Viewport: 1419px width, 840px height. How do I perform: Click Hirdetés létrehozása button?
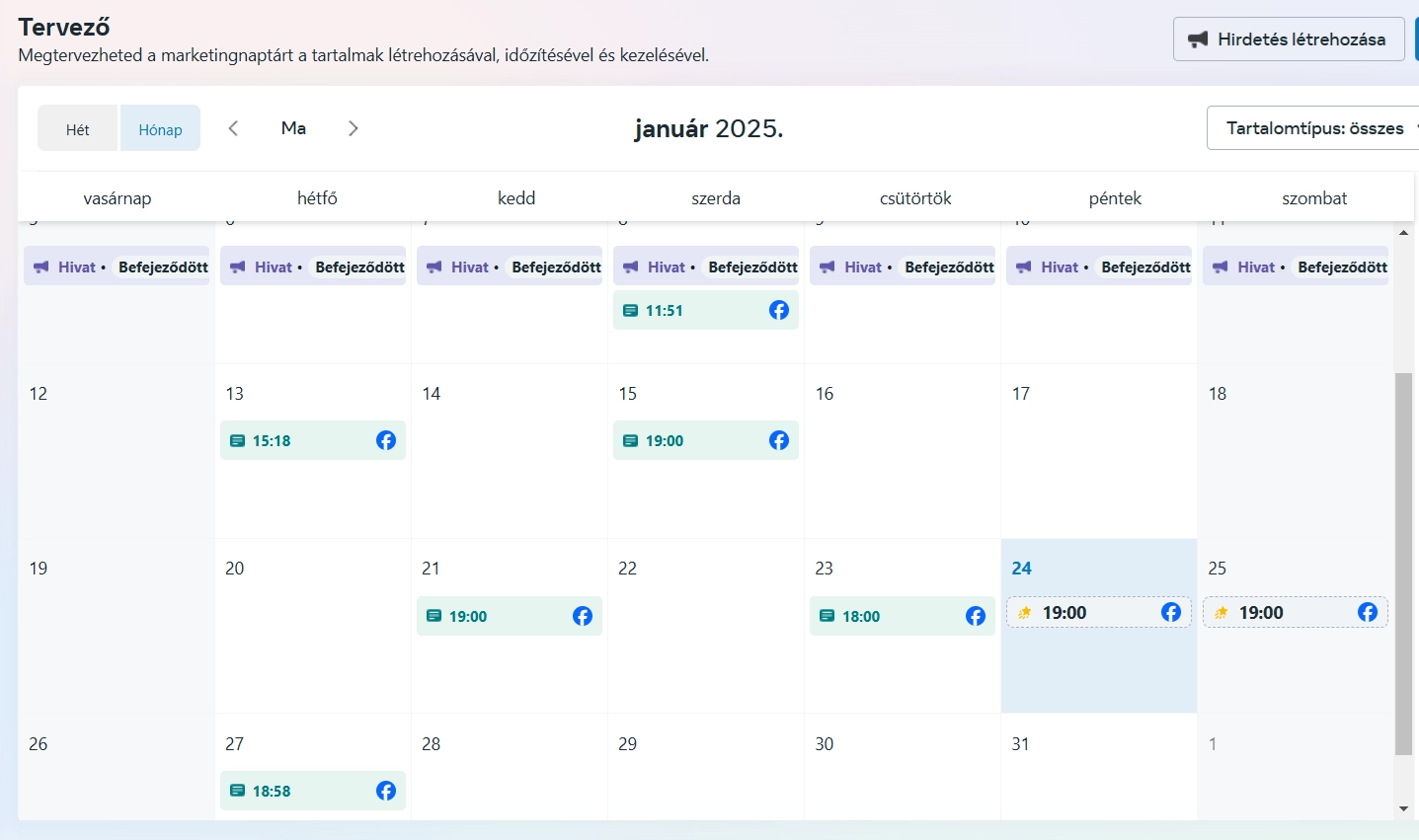pos(1289,39)
